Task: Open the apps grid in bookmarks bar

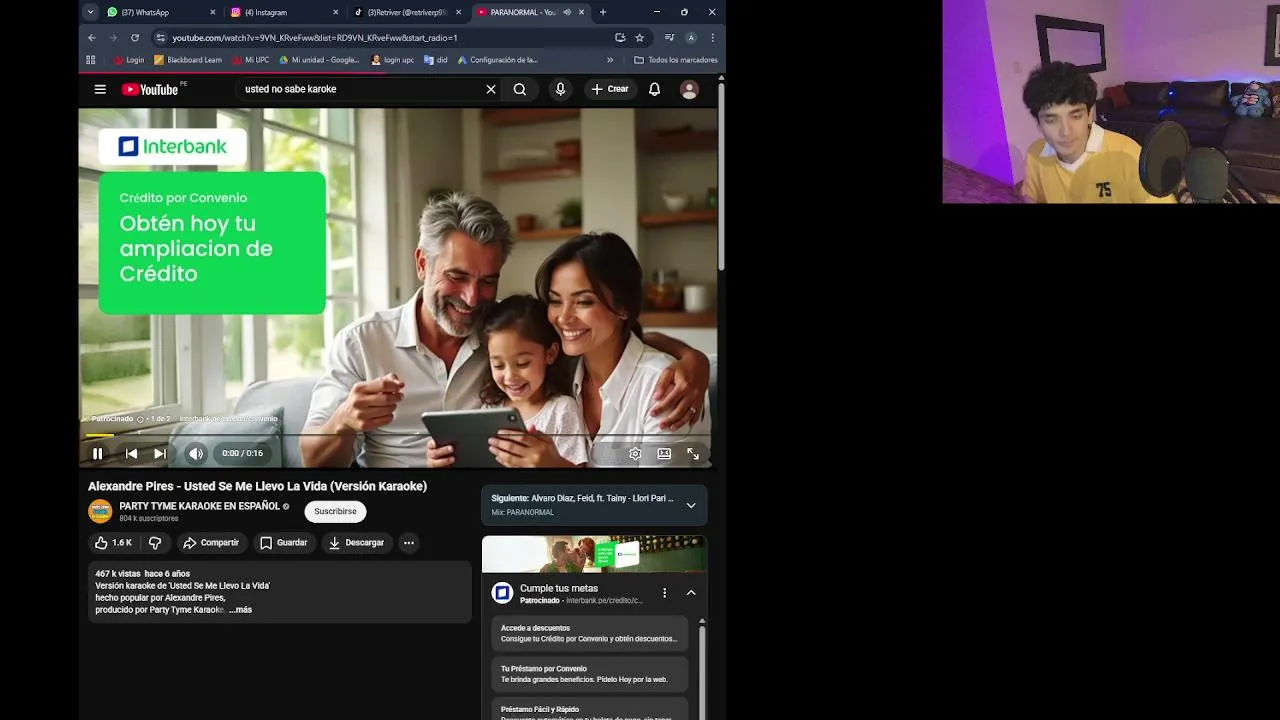Action: click(91, 60)
